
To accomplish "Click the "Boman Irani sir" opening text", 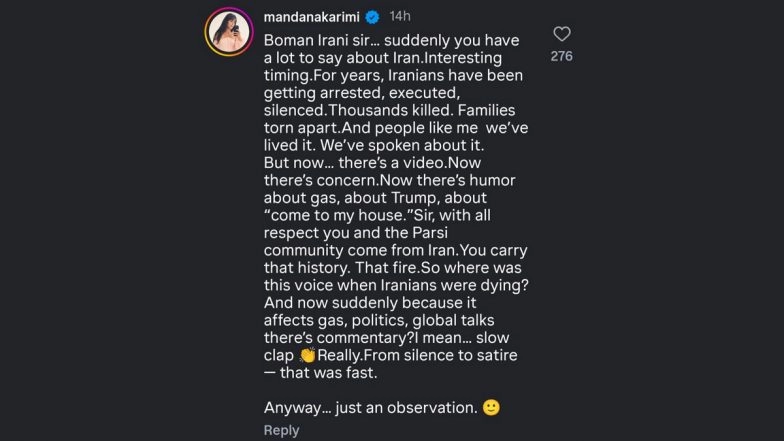I will coord(322,40).
